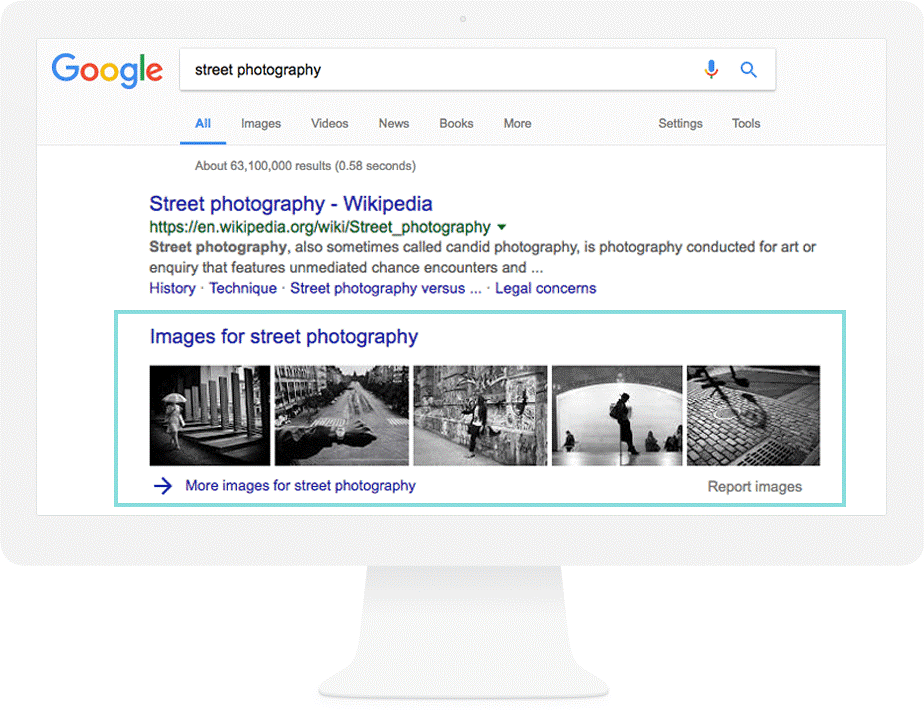Open Street photography - Wikipedia result
This screenshot has height=711, width=924.
click(x=291, y=204)
